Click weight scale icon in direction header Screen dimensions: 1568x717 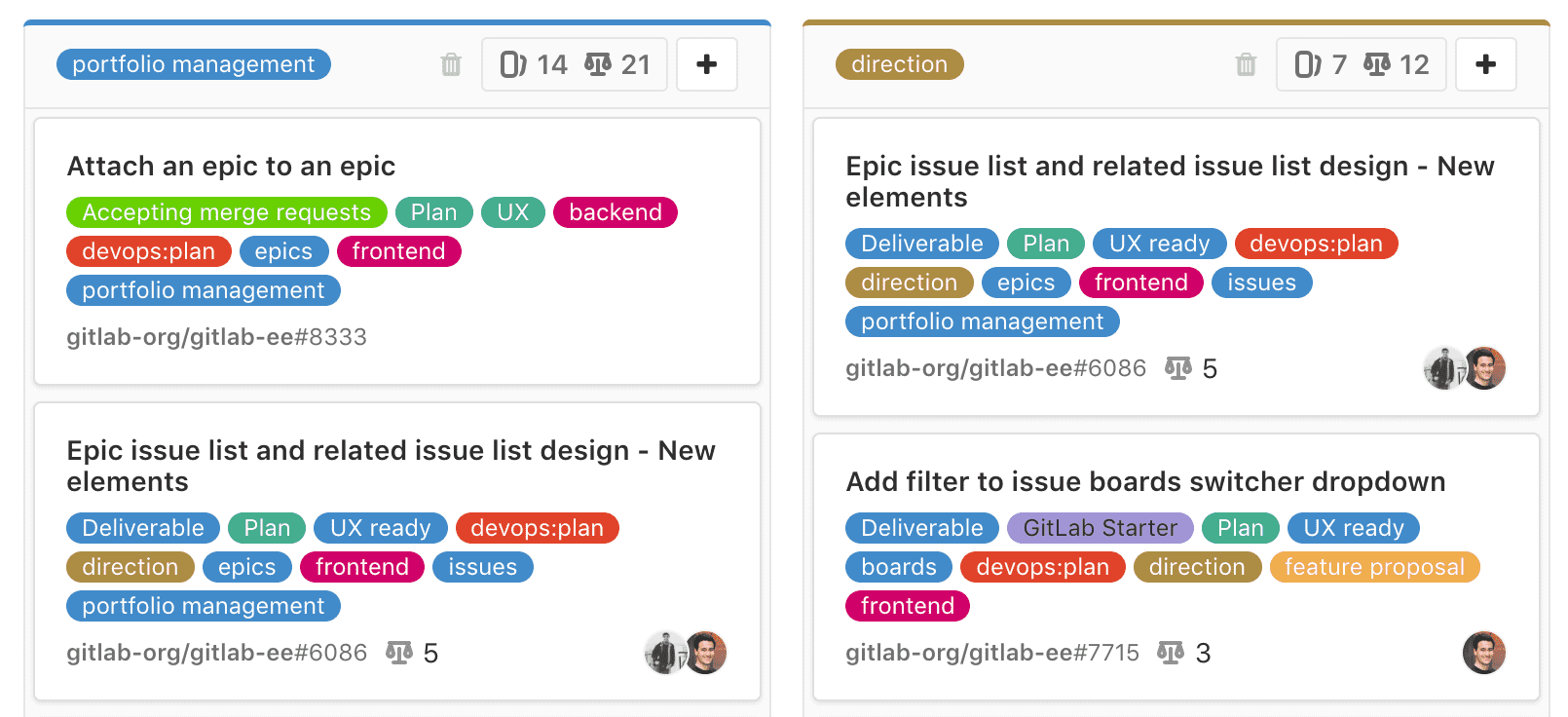pyautogui.click(x=1377, y=64)
